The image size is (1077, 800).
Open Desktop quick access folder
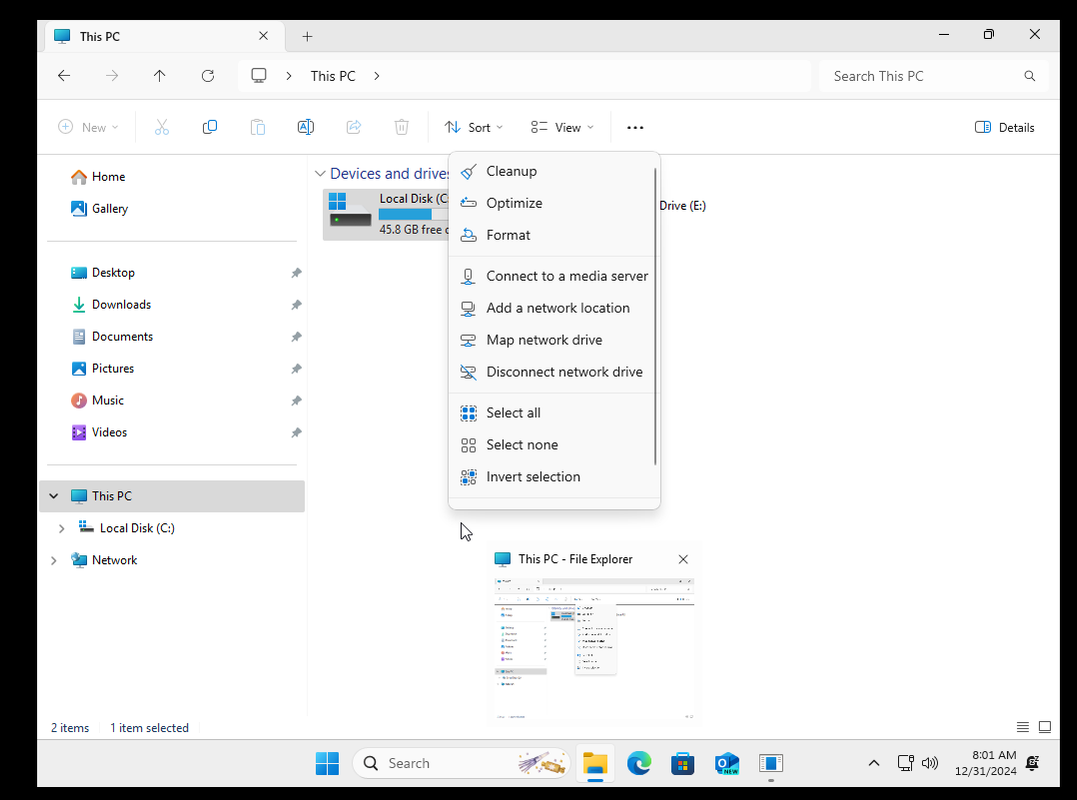pos(172,273)
